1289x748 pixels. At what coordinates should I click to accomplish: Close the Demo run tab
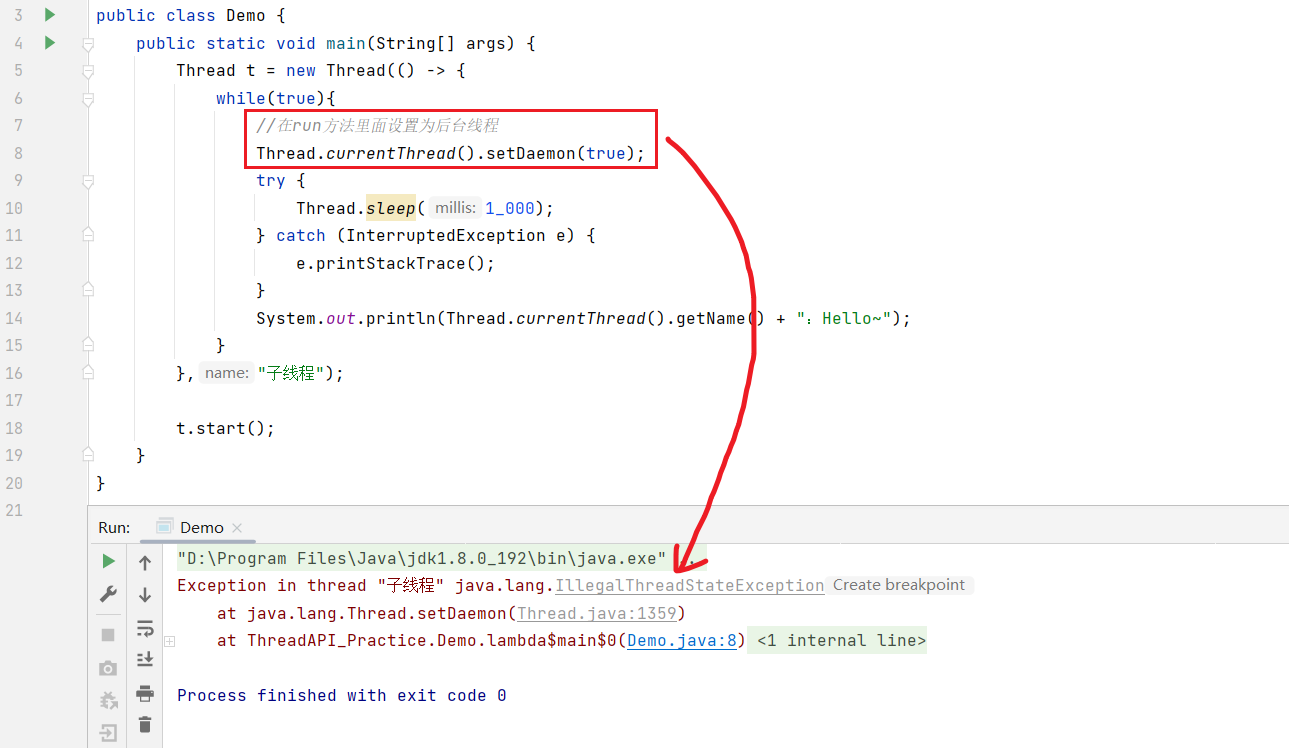coord(237,528)
